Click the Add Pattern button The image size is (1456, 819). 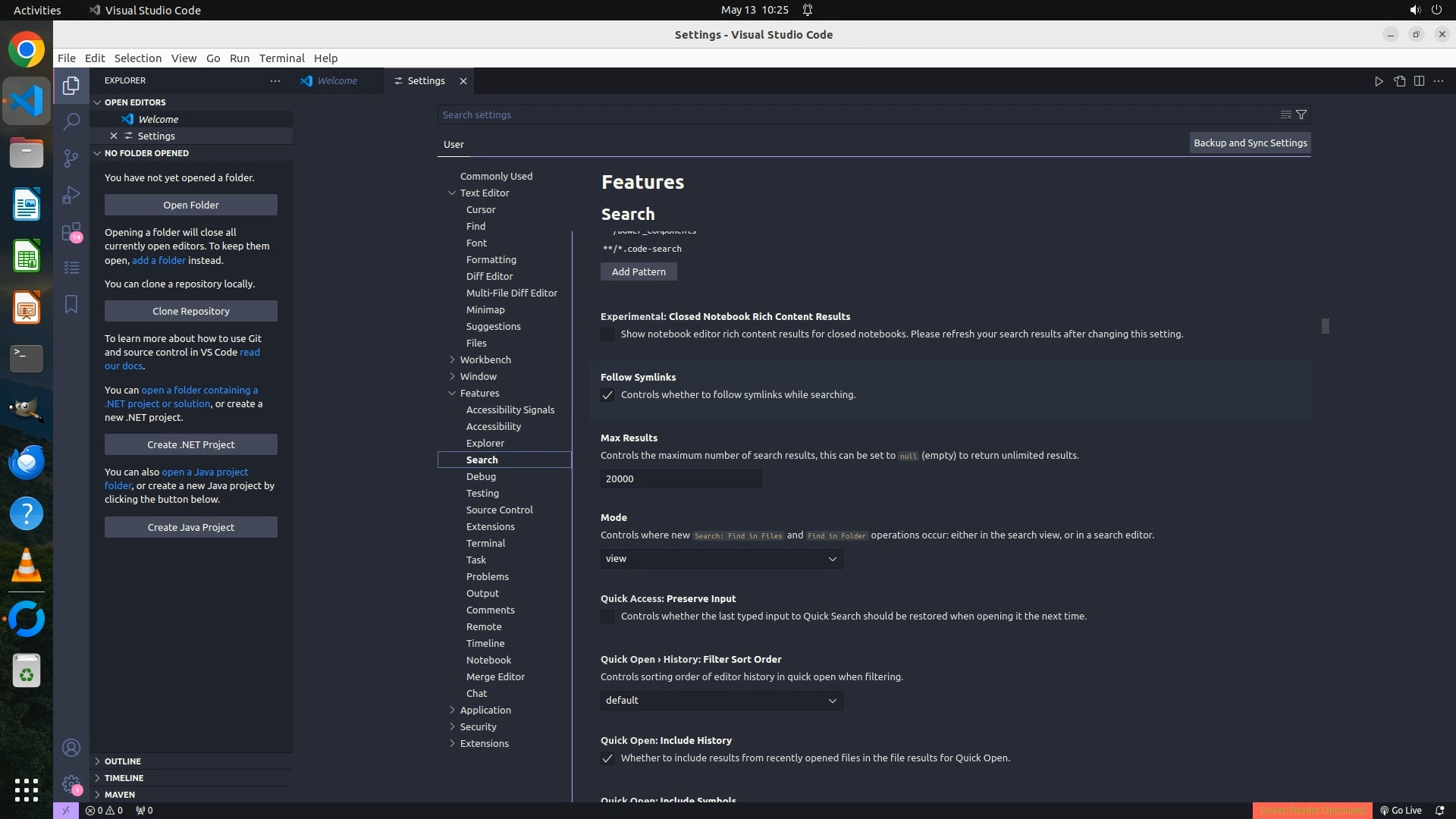pyautogui.click(x=639, y=271)
